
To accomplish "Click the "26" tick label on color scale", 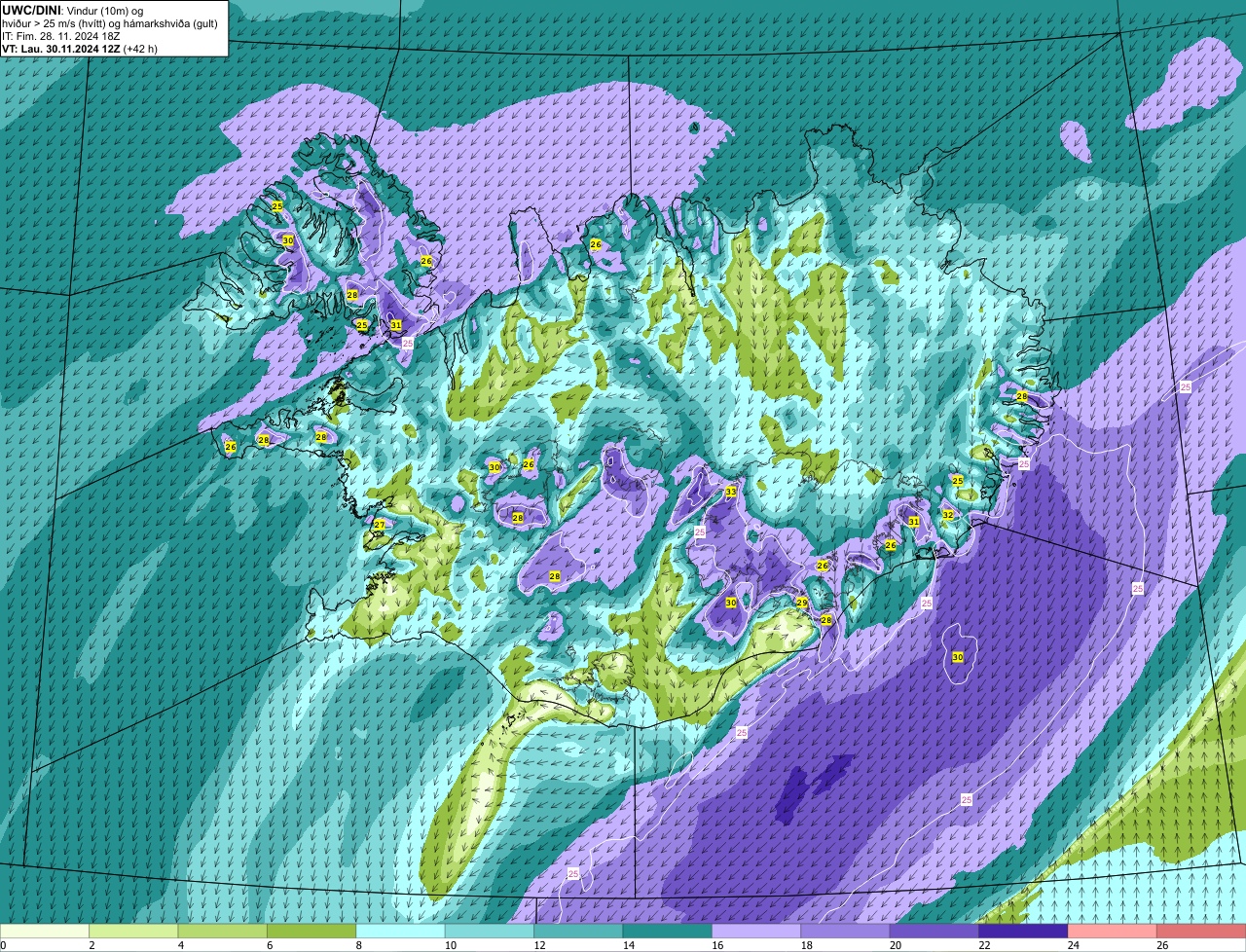I will 1161,945.
